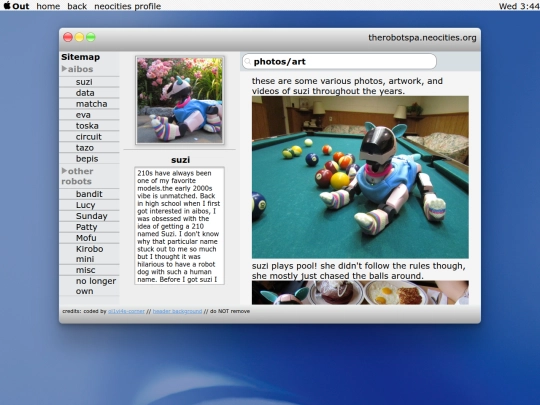The image size is (540, 405).
Task: Click the clock reading Wed 3:44
Action: 519,6
